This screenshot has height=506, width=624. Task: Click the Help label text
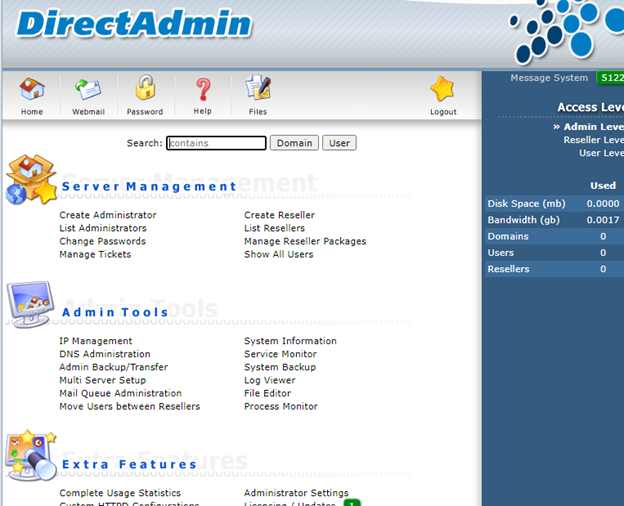(203, 111)
